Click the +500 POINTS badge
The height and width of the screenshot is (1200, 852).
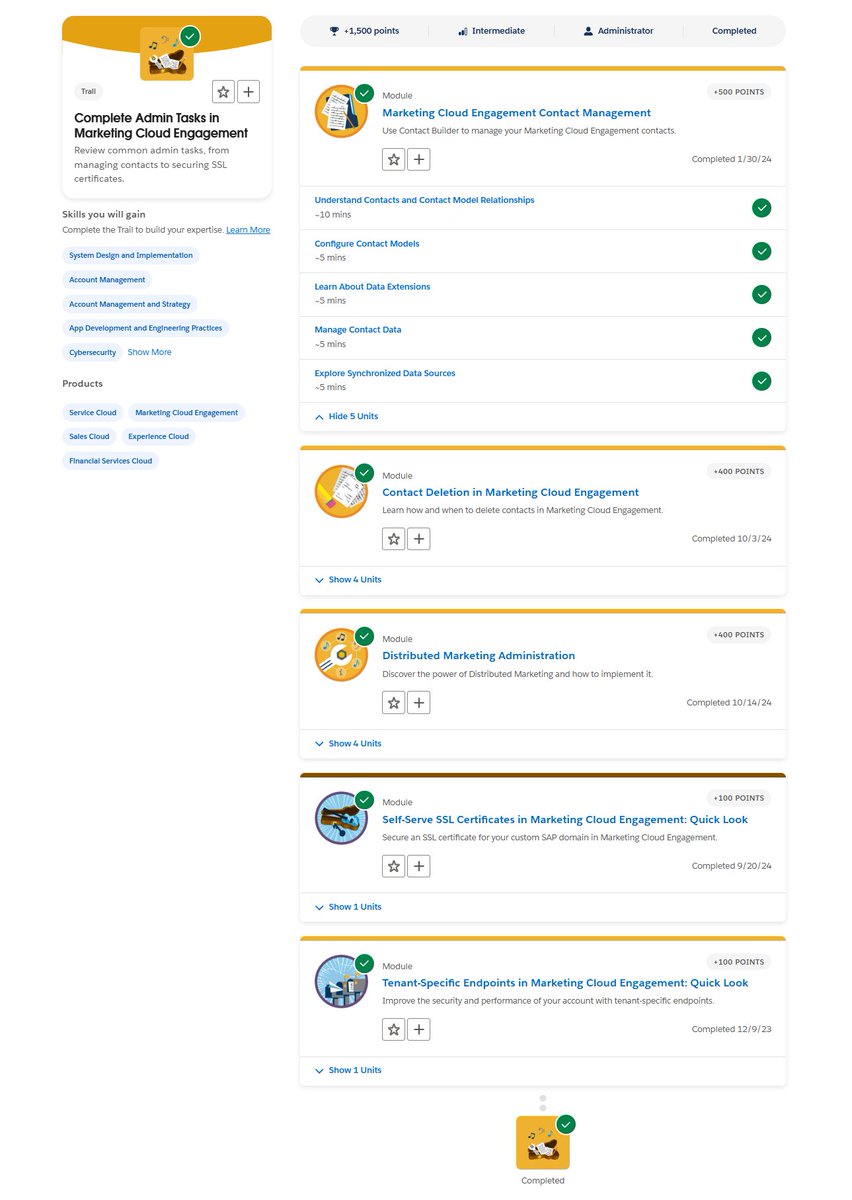(x=739, y=92)
